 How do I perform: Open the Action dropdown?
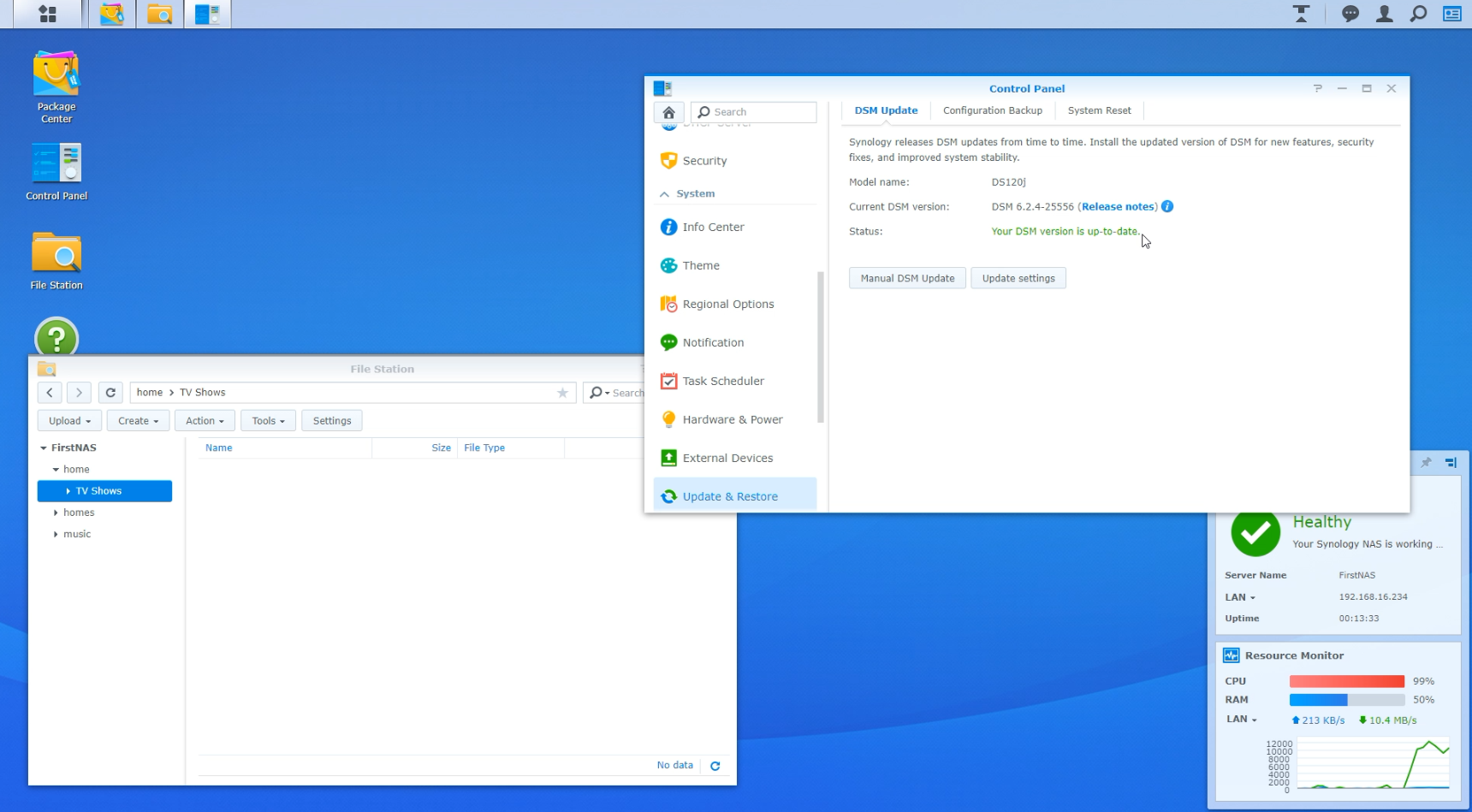pyautogui.click(x=205, y=420)
